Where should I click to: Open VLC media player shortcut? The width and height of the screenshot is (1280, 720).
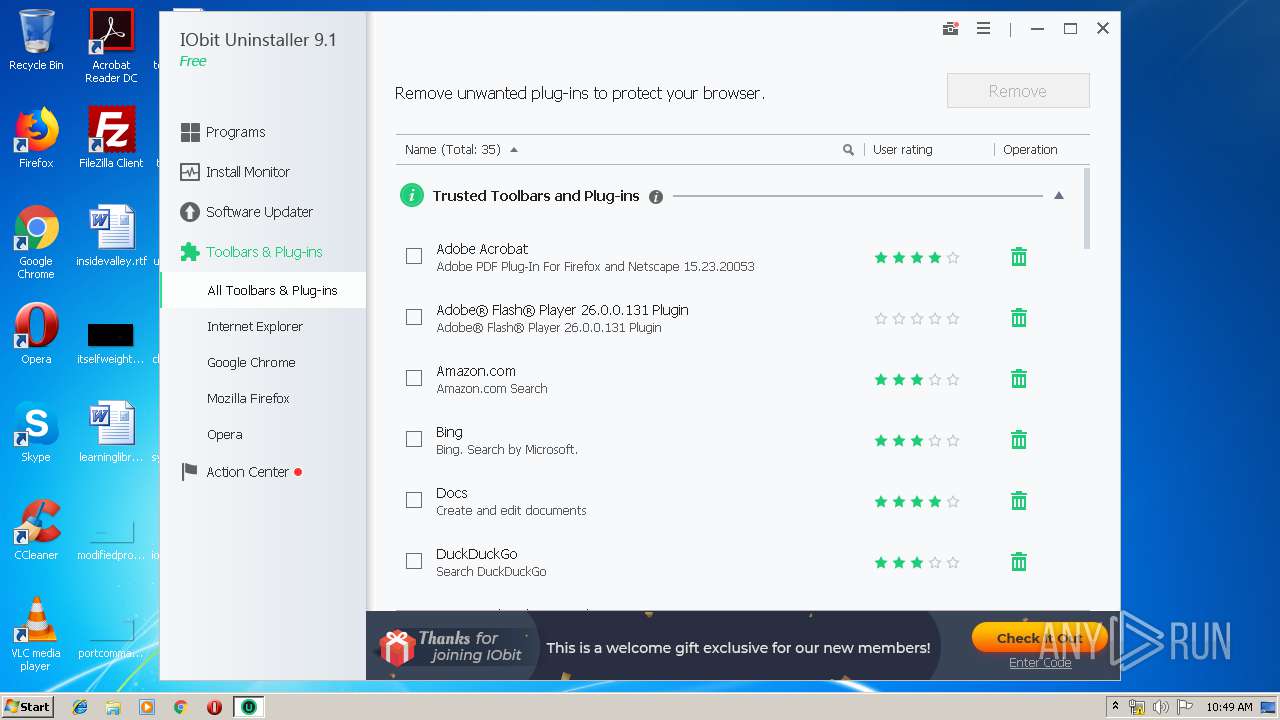(36, 634)
